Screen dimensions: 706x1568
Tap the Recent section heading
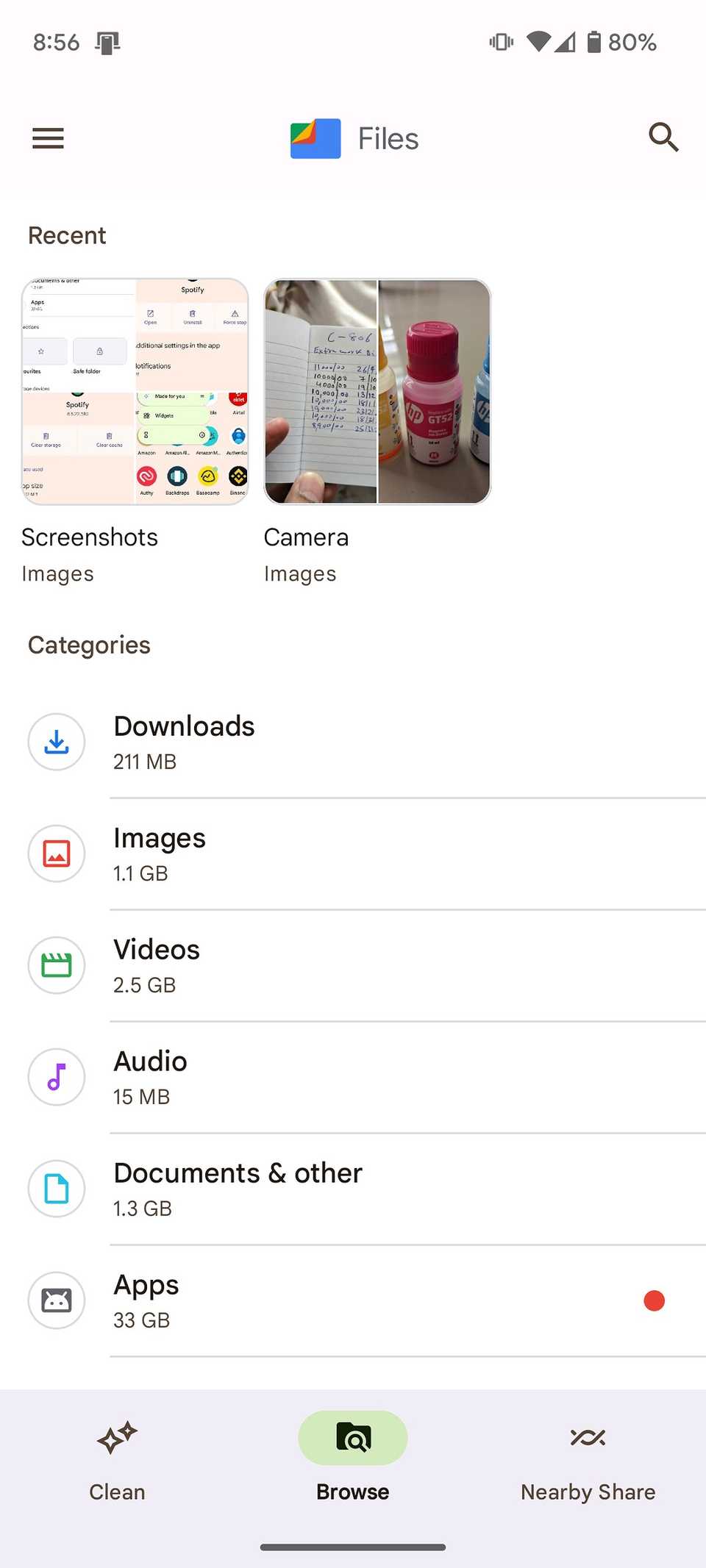67,235
